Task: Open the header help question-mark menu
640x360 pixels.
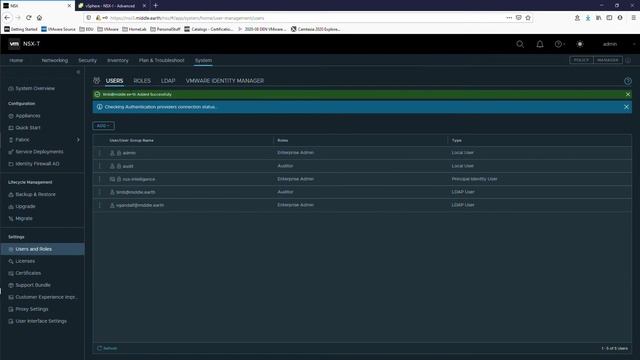Action: (559, 44)
